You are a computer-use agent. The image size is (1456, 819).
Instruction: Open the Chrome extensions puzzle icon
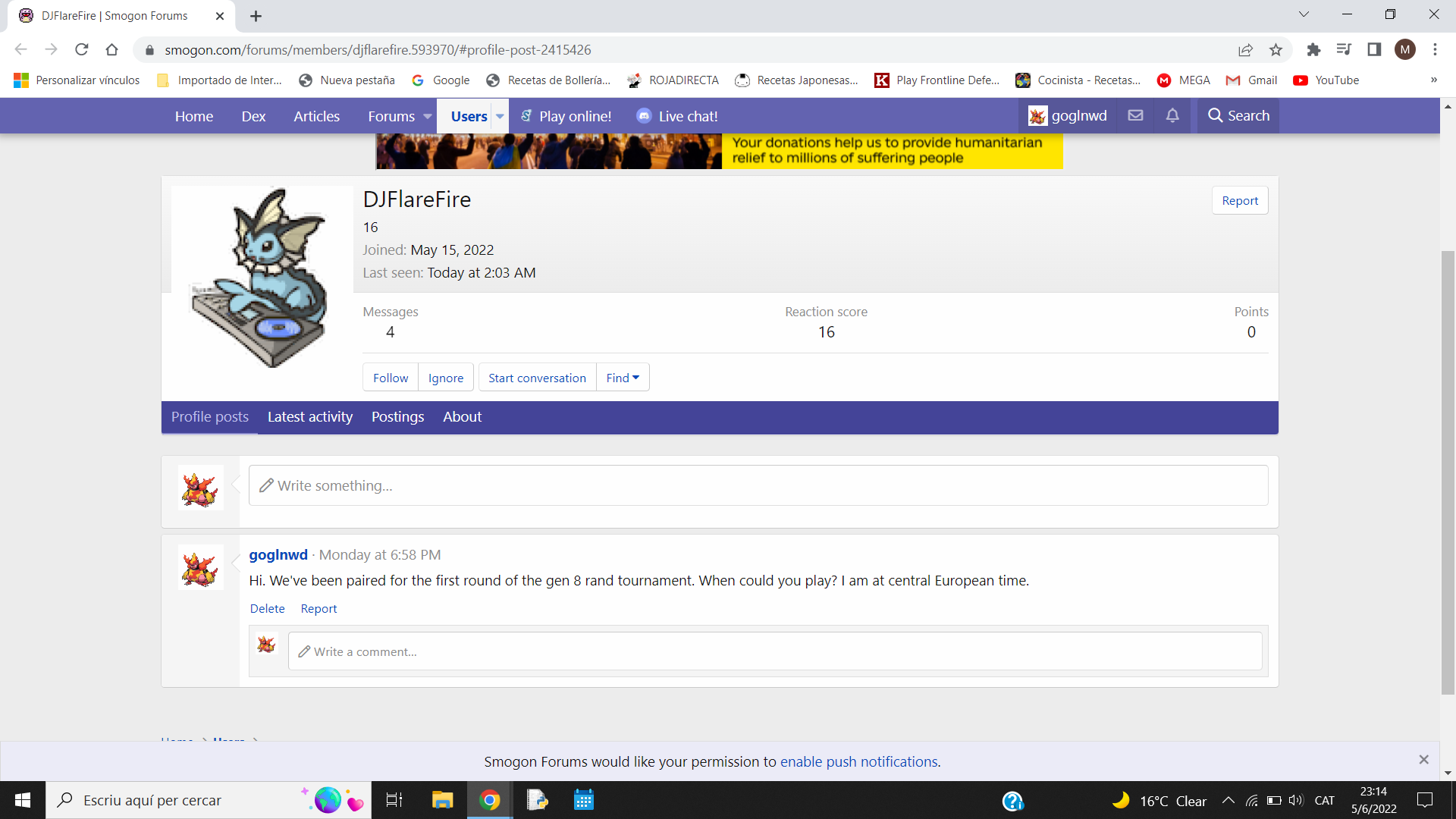[x=1313, y=50]
